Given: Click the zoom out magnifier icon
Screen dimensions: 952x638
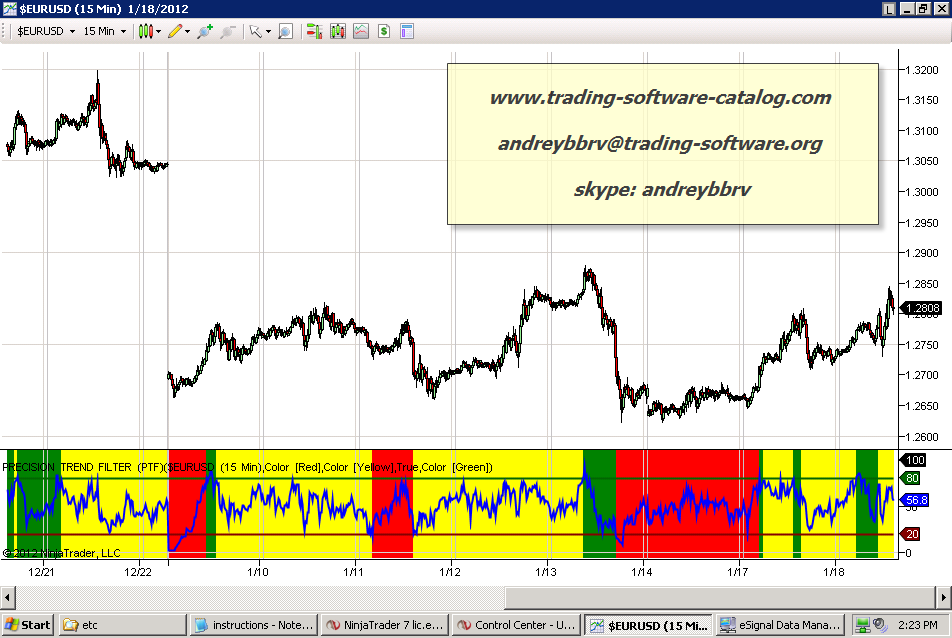Looking at the screenshot, I should click(x=227, y=31).
